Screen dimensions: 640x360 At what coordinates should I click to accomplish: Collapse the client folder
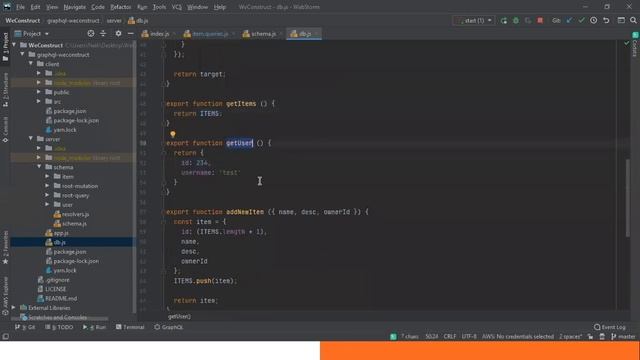coord(31,64)
